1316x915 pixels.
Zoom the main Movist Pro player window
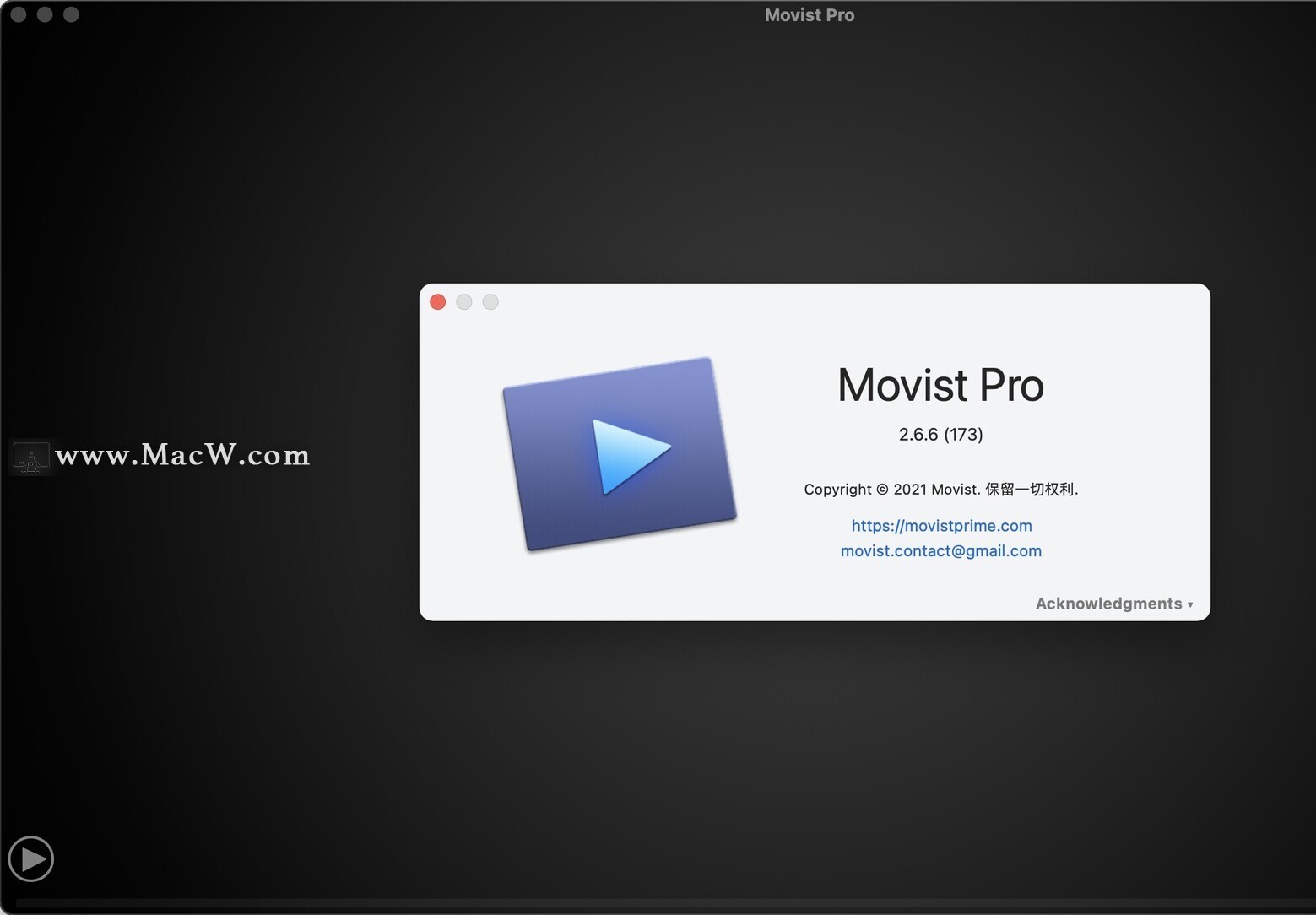71,14
